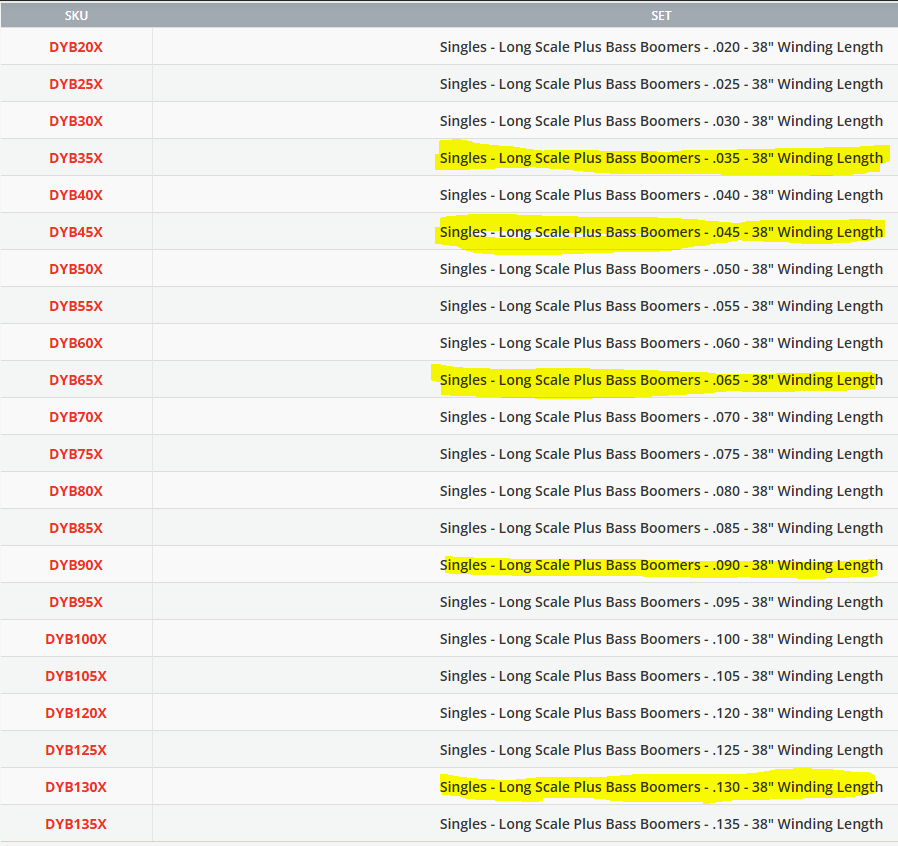
Task: Select the .070 Bass Boomers single description
Action: [661, 417]
